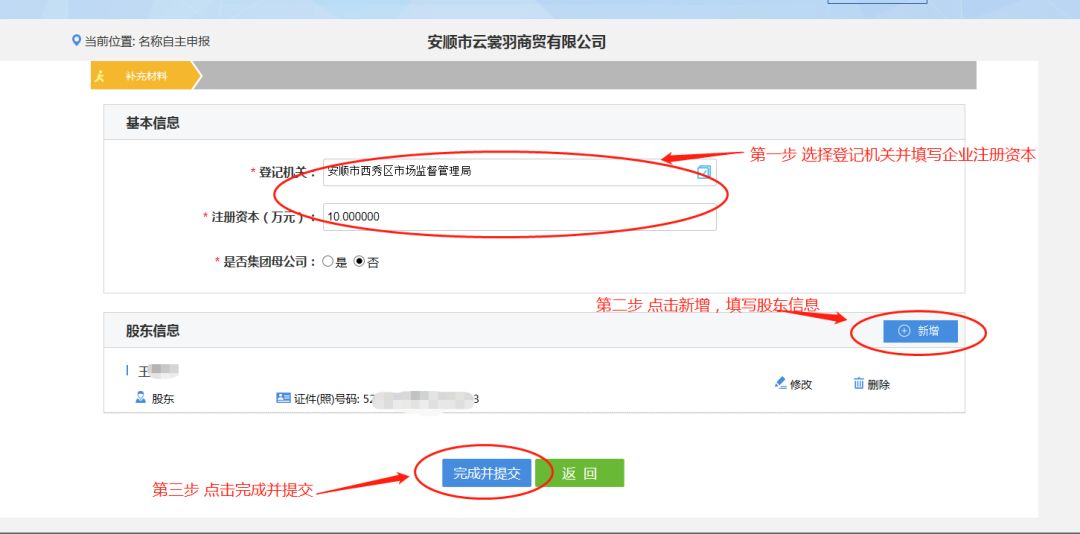Click the 完成并提交 button
Viewport: 1080px width, 534px height.
tap(486, 473)
